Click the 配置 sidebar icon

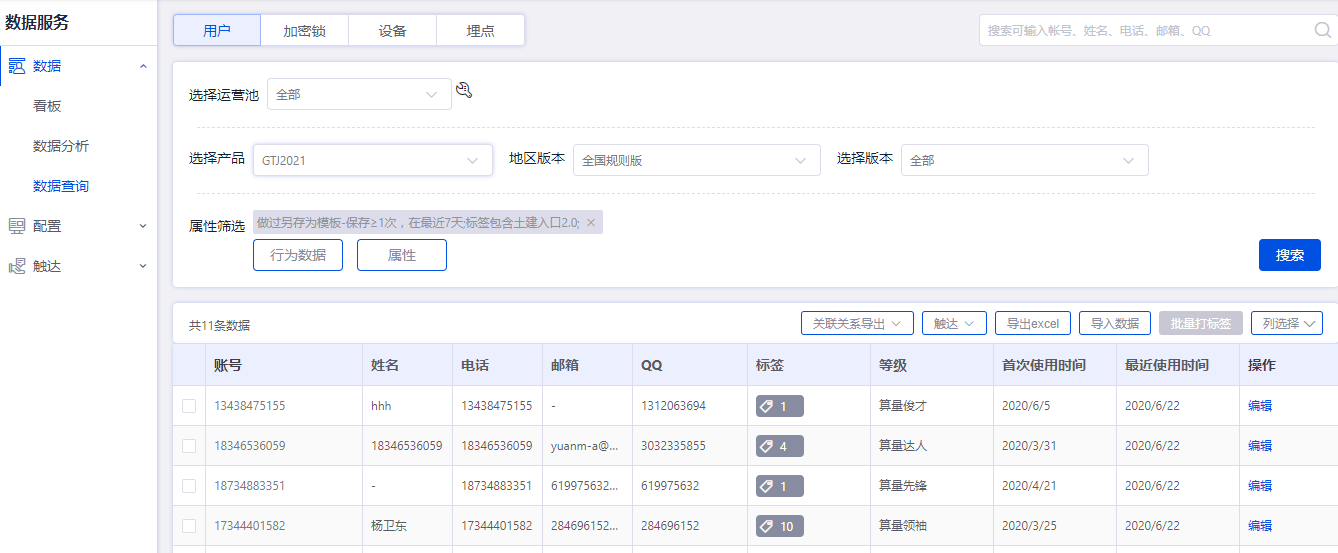tap(17, 226)
